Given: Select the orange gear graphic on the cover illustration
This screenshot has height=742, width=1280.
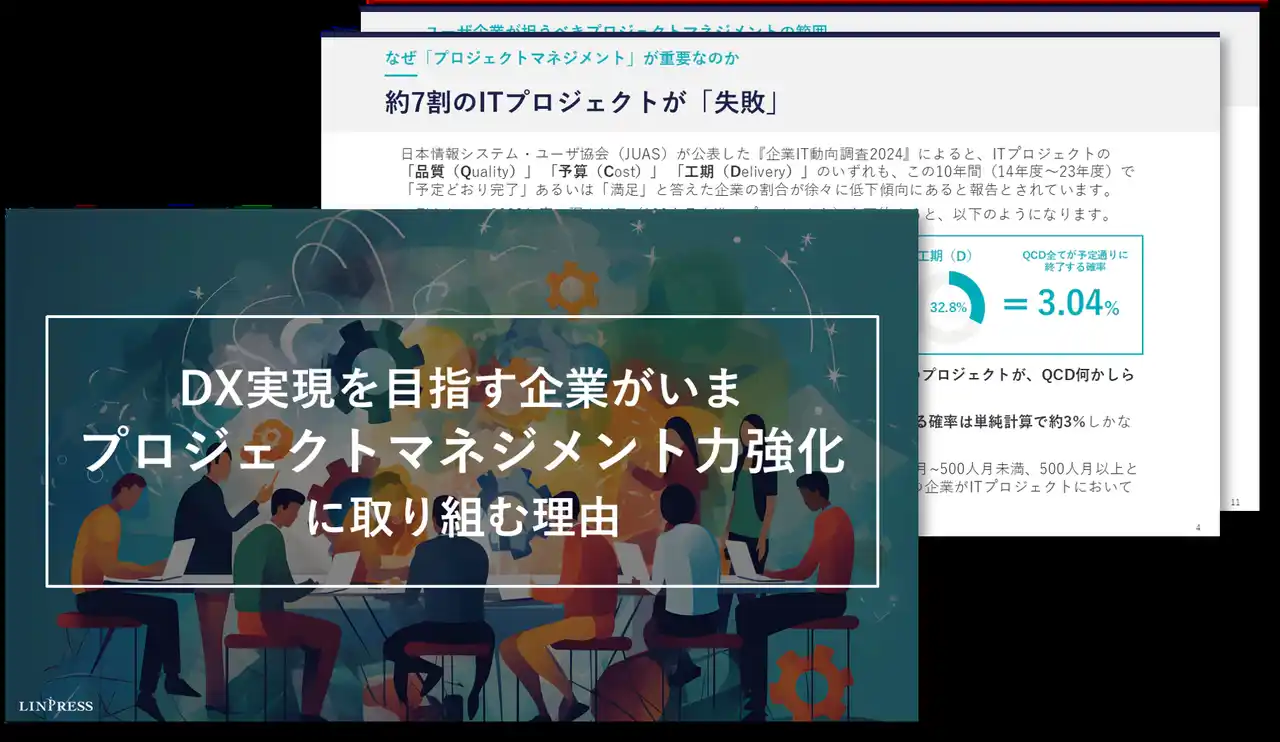Looking at the screenshot, I should pyautogui.click(x=571, y=286).
